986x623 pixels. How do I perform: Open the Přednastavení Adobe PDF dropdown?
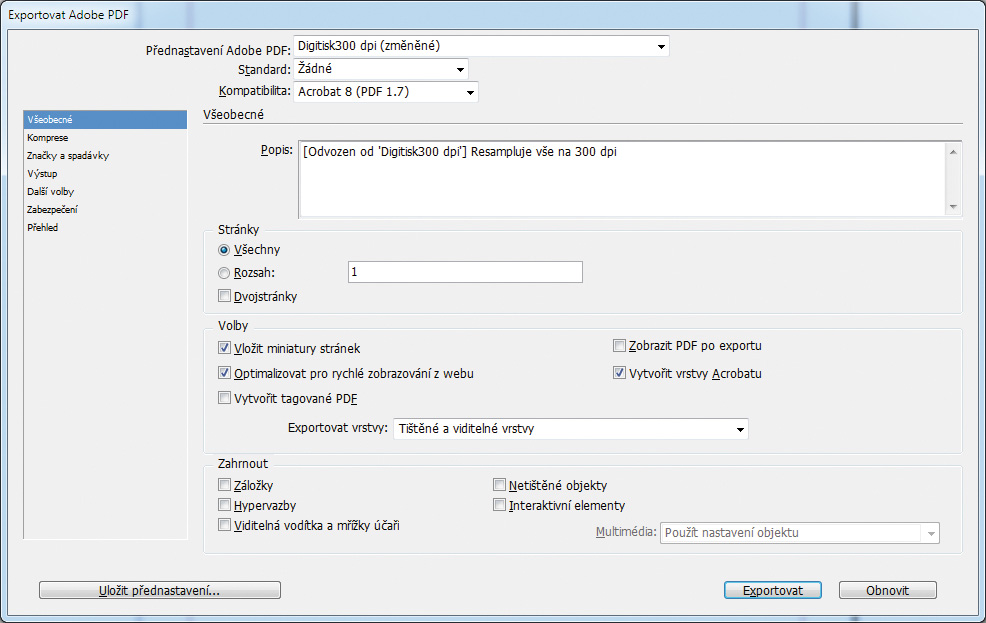(481, 46)
